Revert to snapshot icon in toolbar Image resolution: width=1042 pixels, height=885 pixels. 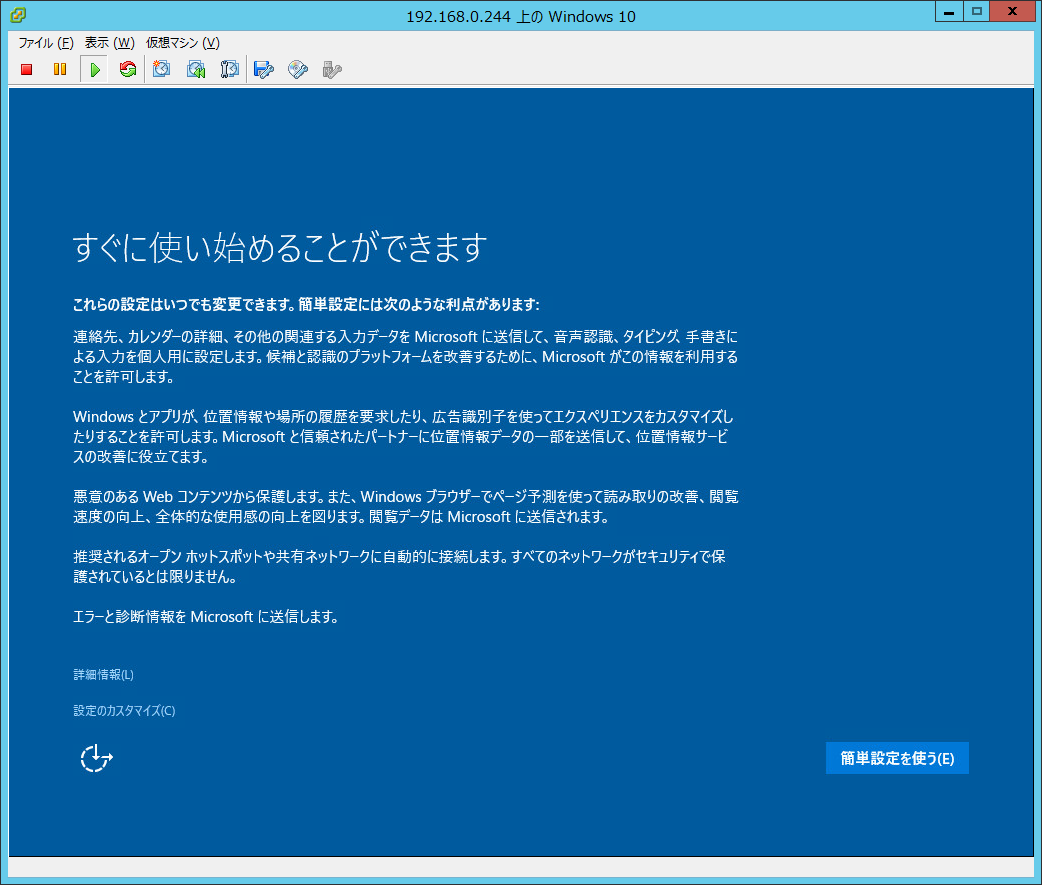pyautogui.click(x=196, y=69)
